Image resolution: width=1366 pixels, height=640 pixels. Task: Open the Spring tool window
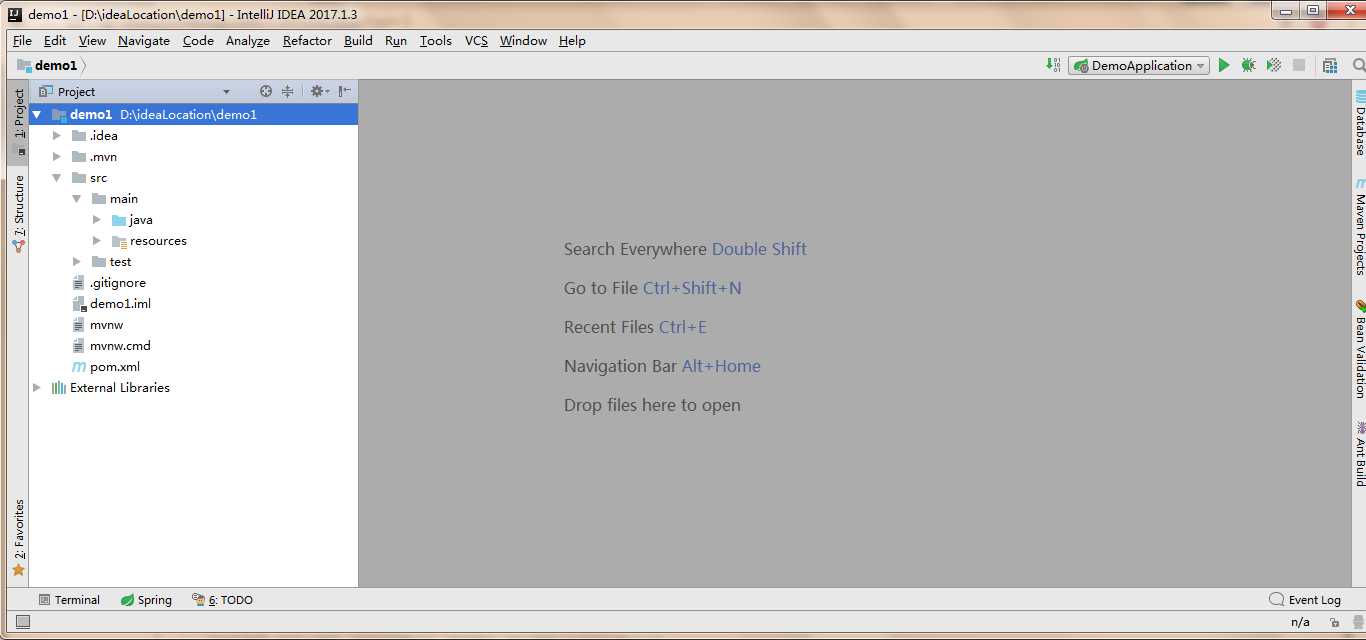pyautogui.click(x=146, y=600)
